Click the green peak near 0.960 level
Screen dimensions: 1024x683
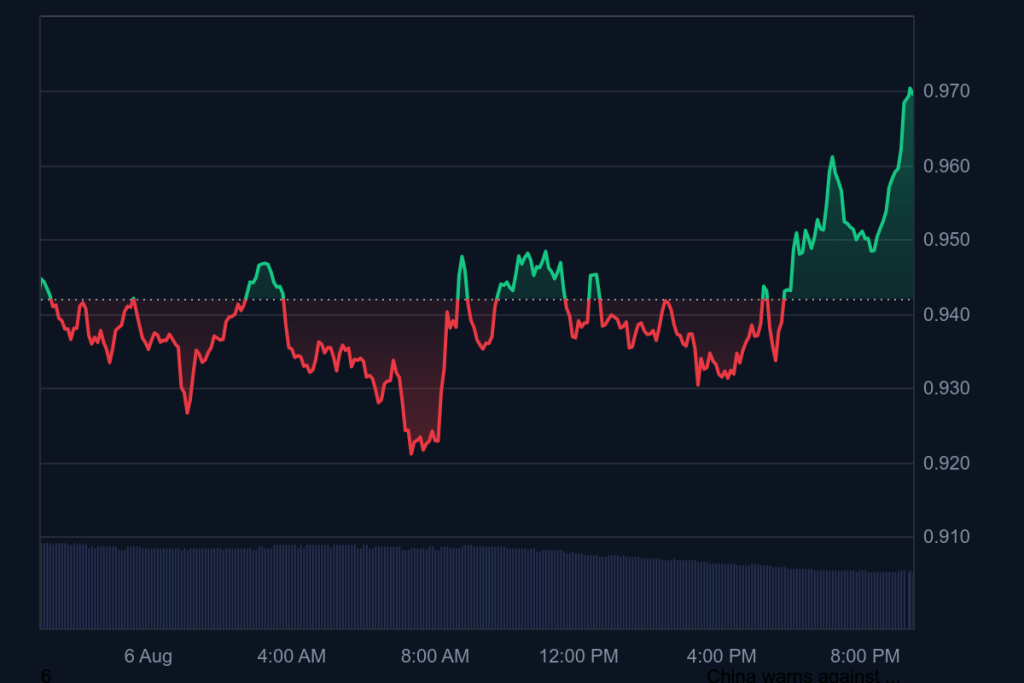831,158
